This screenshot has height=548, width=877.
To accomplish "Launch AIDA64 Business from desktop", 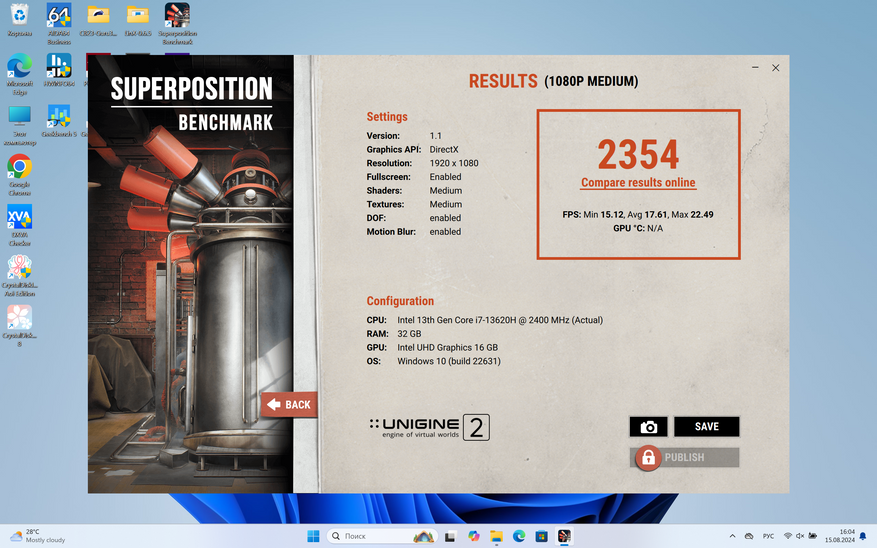I will click(x=59, y=24).
